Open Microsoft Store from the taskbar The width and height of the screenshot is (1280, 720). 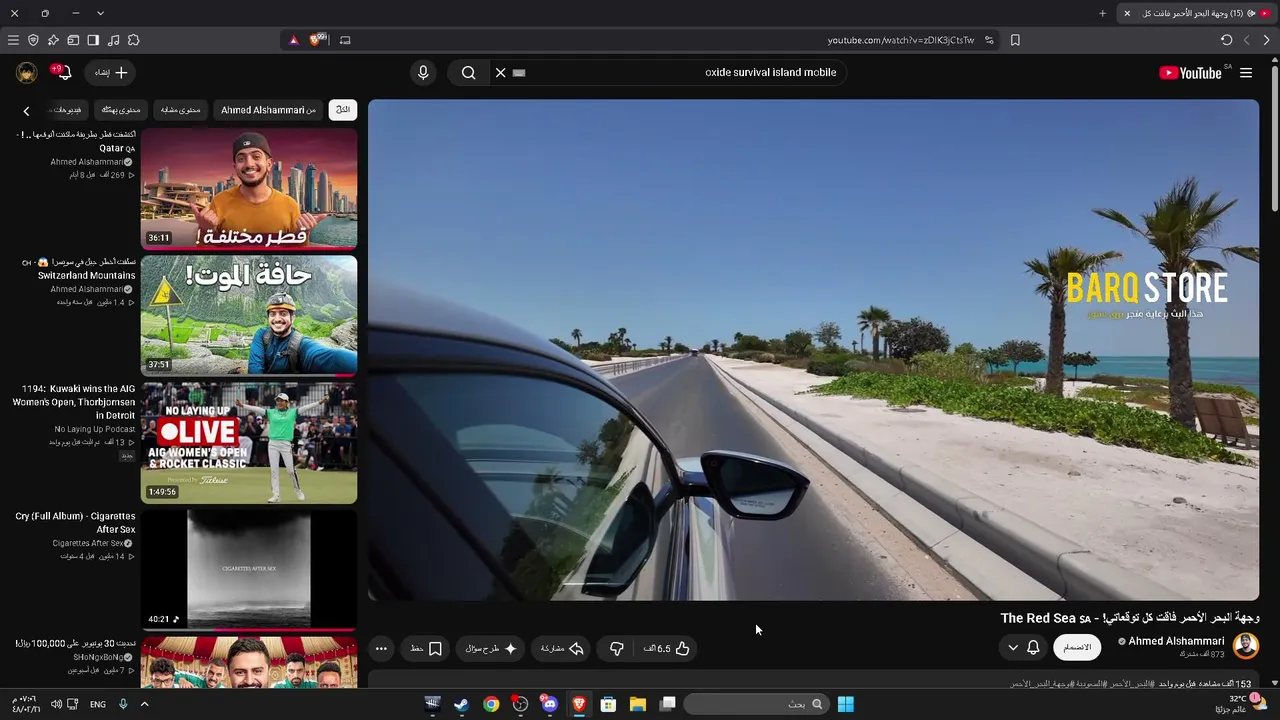point(608,704)
